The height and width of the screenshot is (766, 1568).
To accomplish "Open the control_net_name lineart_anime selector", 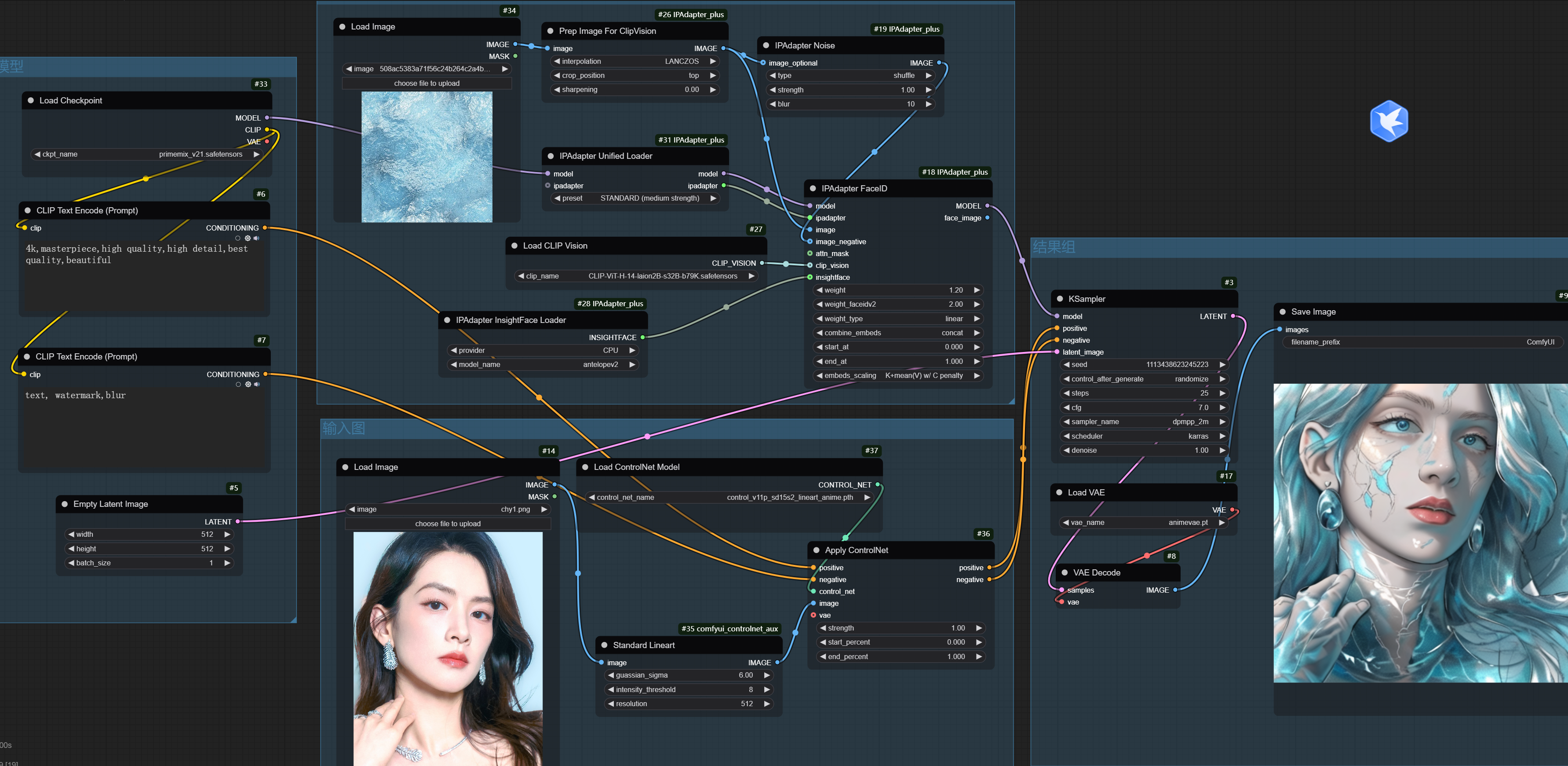I will (729, 498).
